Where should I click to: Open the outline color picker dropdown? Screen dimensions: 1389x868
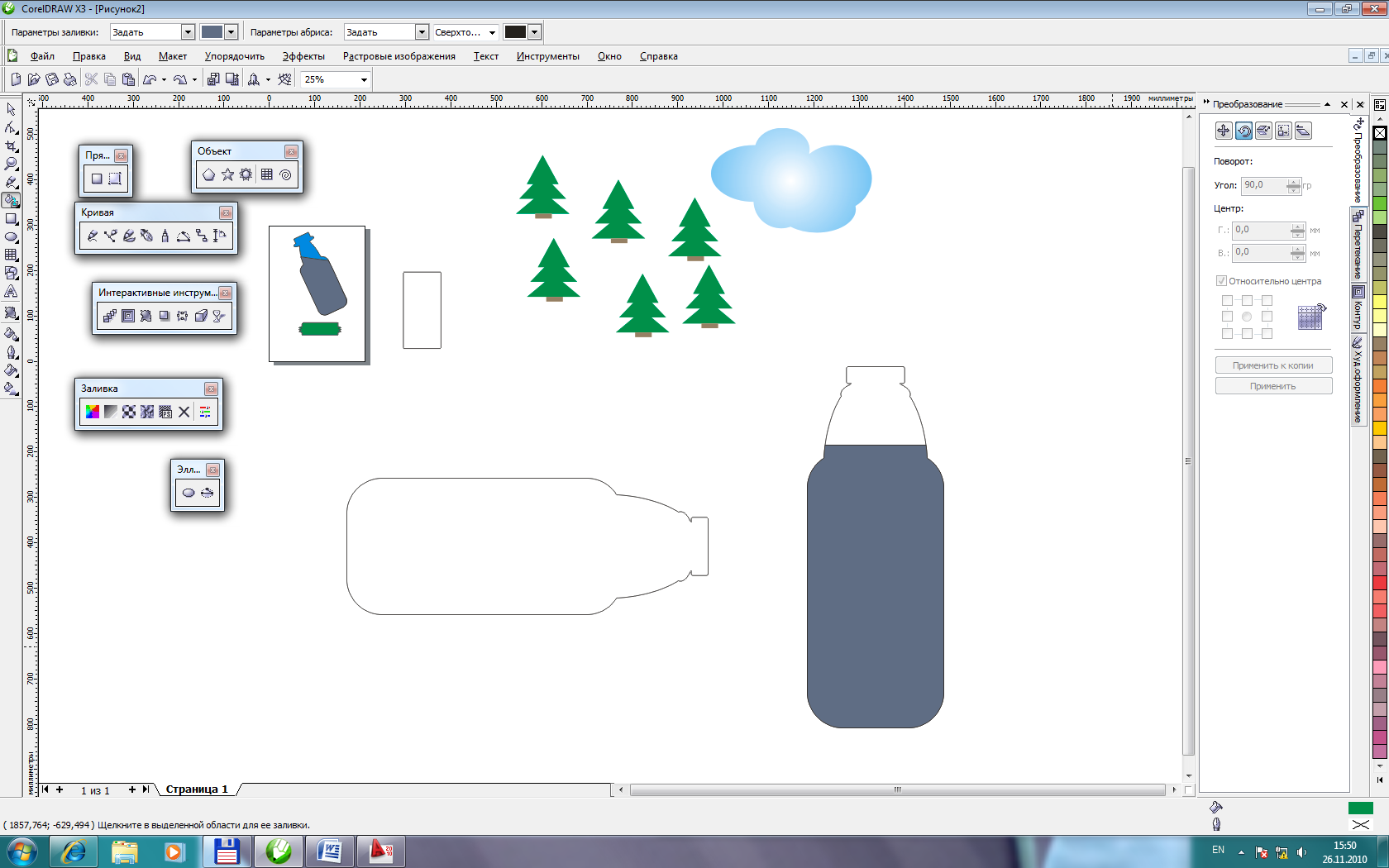click(535, 32)
